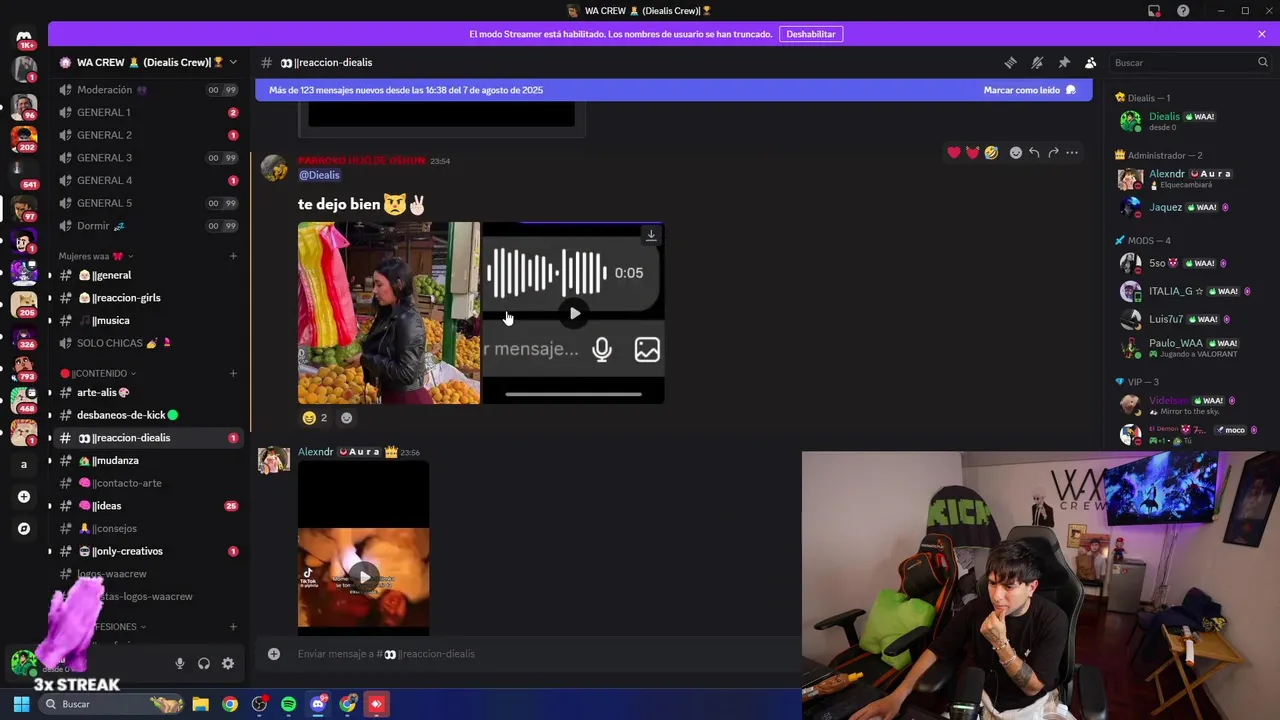Create channel in CONTENIDO category
The image size is (1280, 720).
[x=233, y=373]
